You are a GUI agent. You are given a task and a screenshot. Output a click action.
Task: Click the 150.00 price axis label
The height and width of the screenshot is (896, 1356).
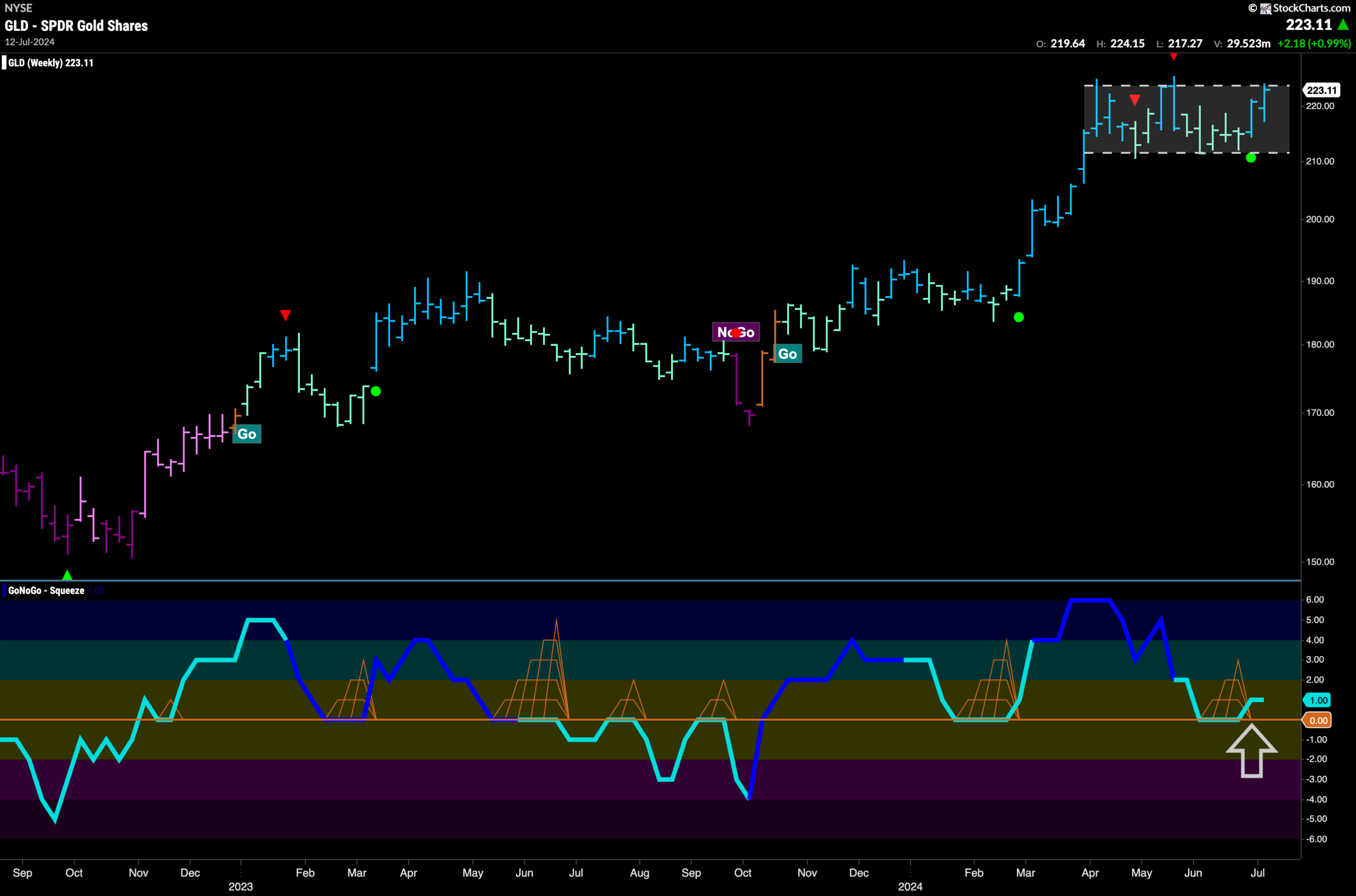[x=1320, y=562]
